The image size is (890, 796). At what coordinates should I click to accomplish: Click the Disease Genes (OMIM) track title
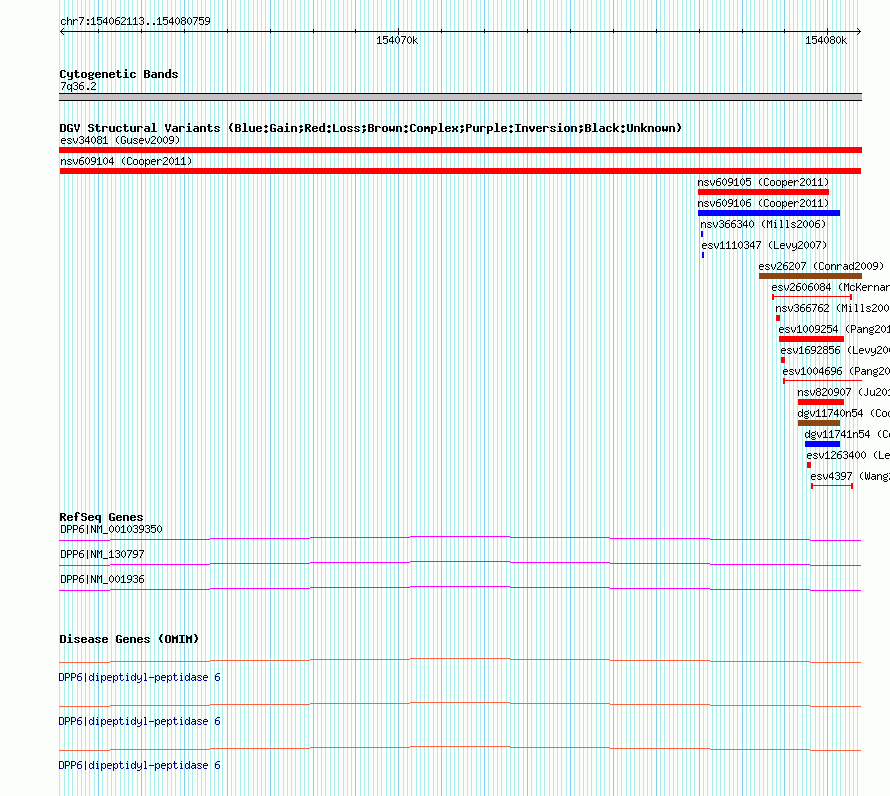coord(129,639)
